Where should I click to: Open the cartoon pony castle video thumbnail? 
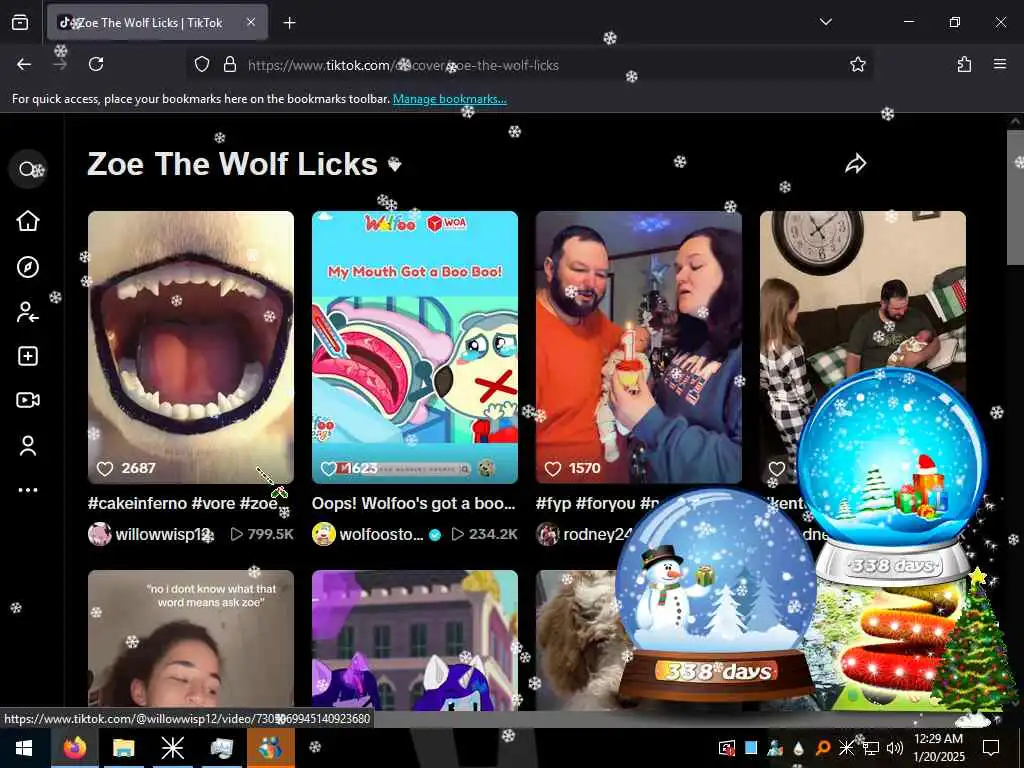pyautogui.click(x=415, y=640)
